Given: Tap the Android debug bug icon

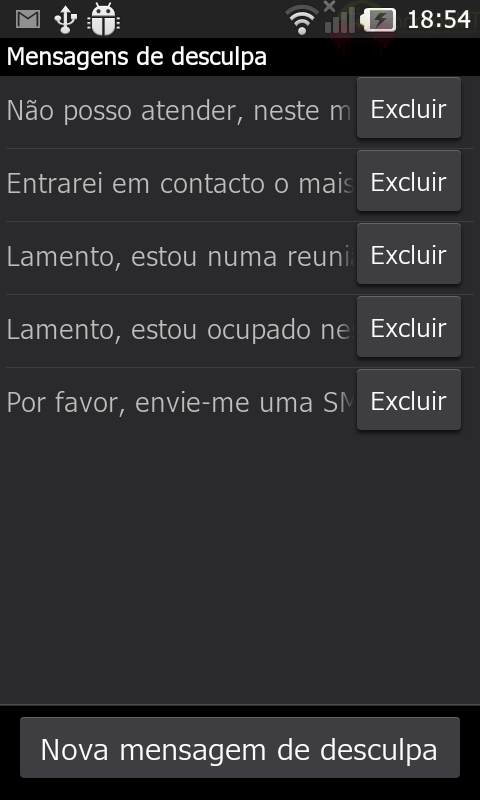Looking at the screenshot, I should coord(104,19).
